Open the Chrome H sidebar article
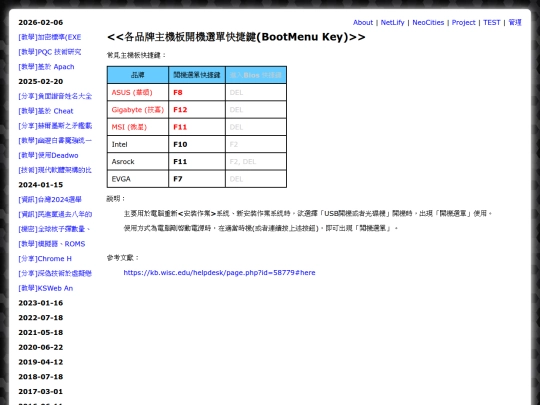Viewport: 540px width, 405px height. tap(45, 259)
